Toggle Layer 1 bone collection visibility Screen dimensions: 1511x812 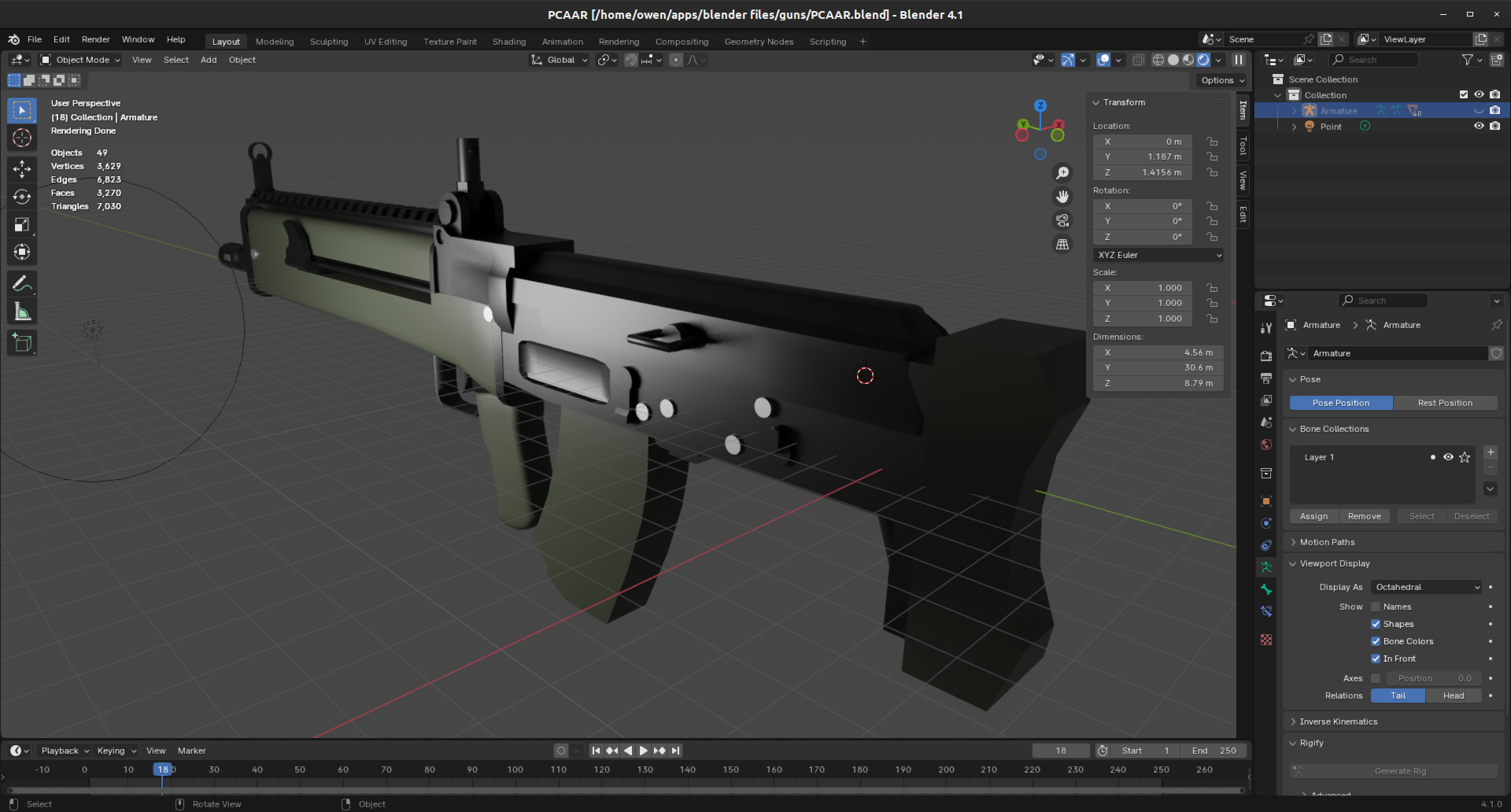(x=1448, y=457)
